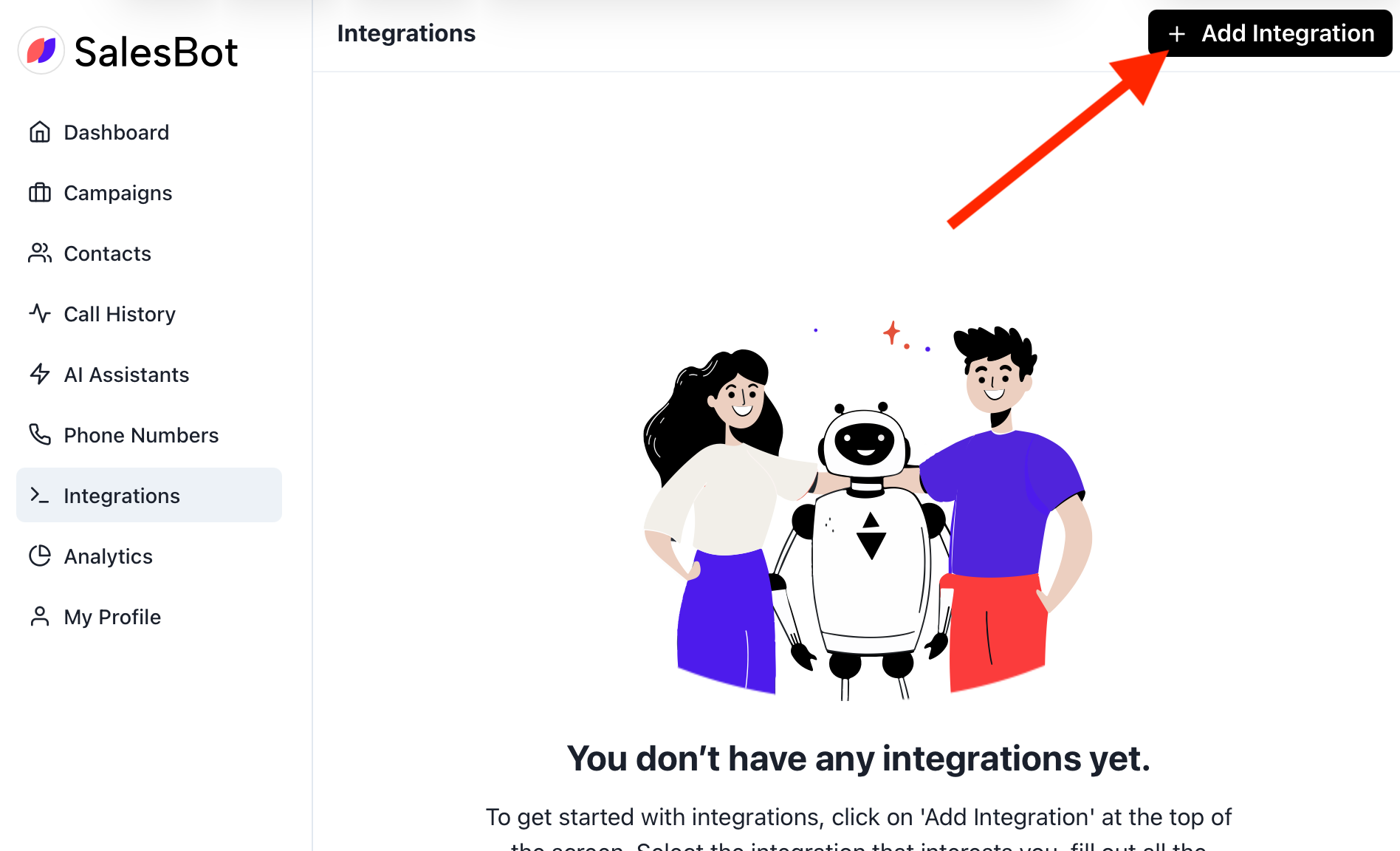Click the Call History activity icon
This screenshot has height=851, width=1400.
click(x=40, y=314)
